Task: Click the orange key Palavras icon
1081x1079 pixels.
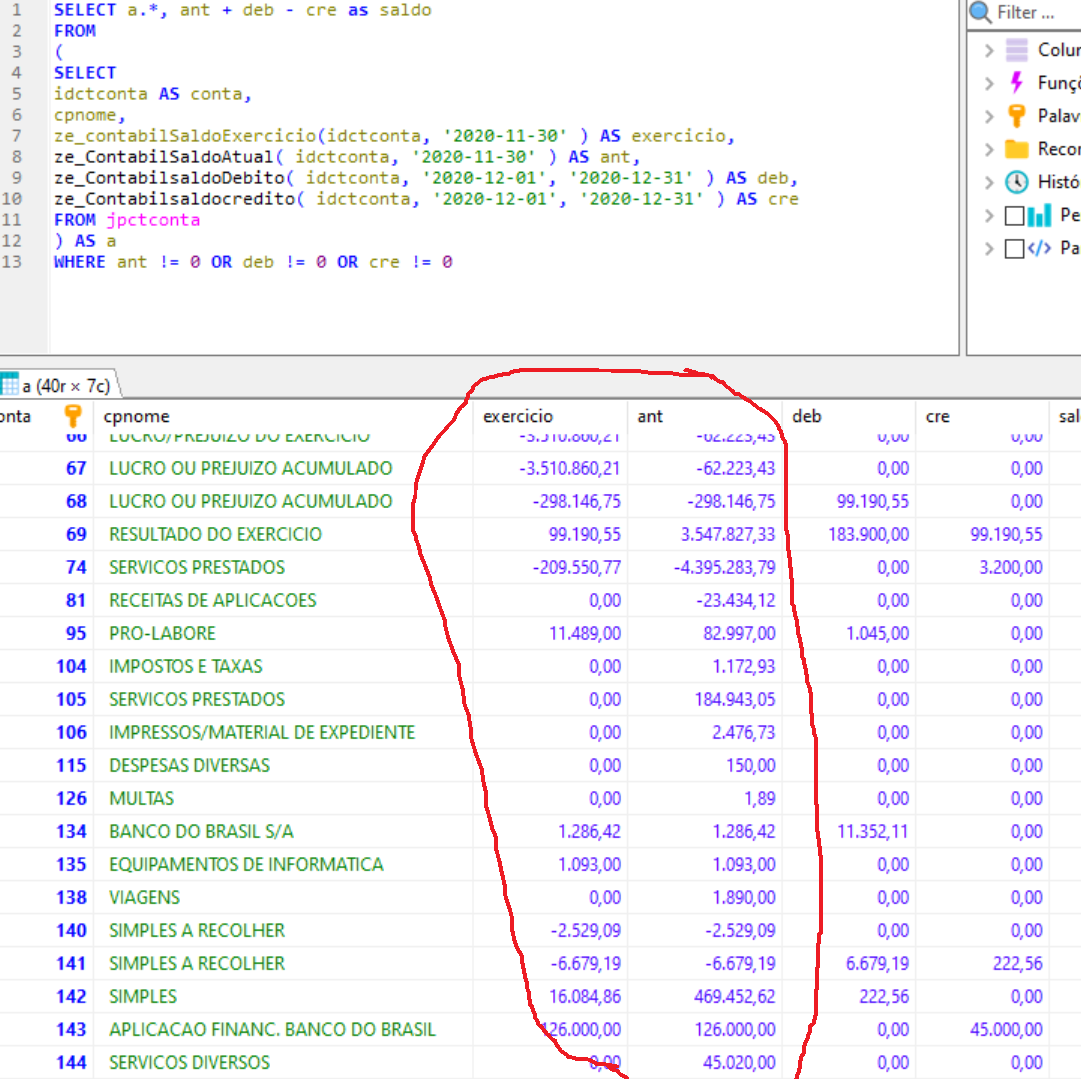Action: pyautogui.click(x=1017, y=116)
